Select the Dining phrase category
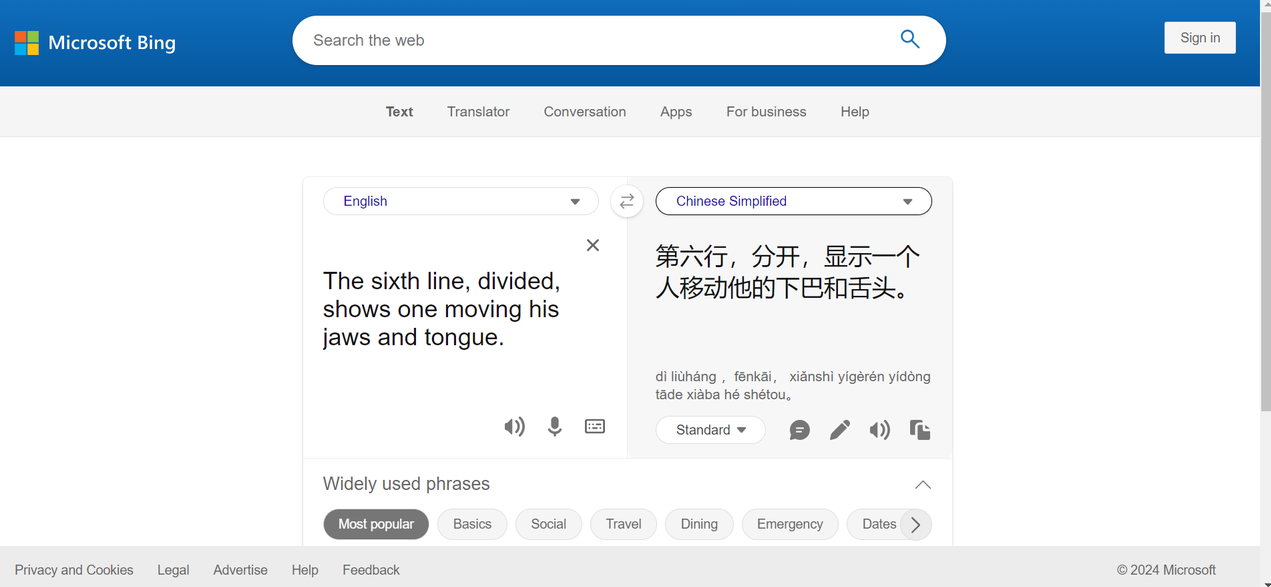The image size is (1271, 587). [x=699, y=524]
